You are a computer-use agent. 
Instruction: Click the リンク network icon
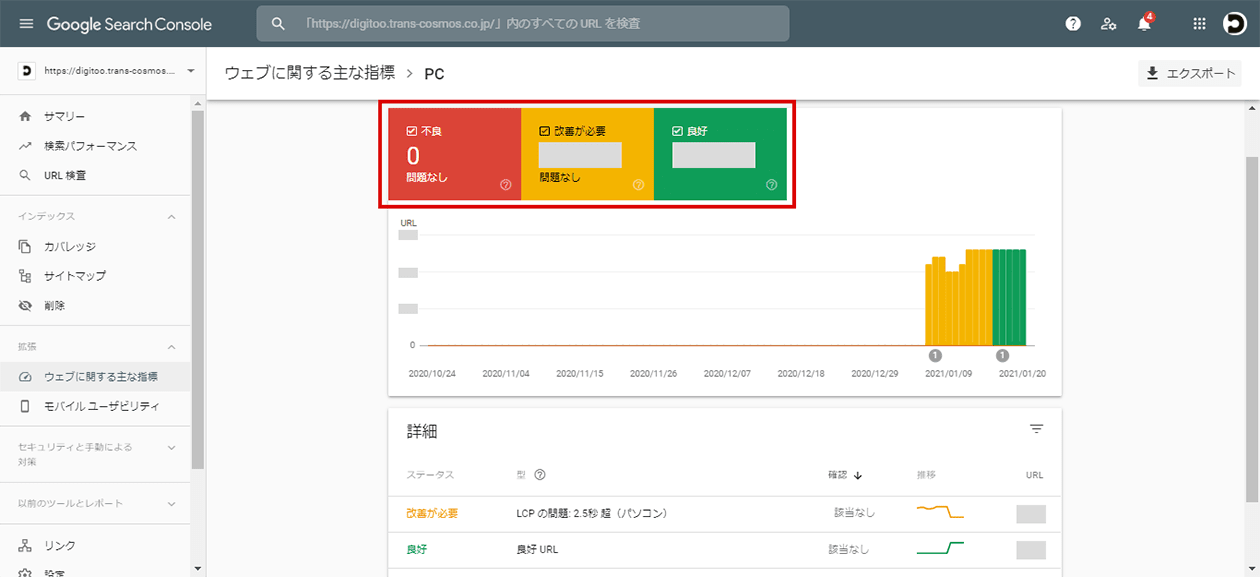26,545
